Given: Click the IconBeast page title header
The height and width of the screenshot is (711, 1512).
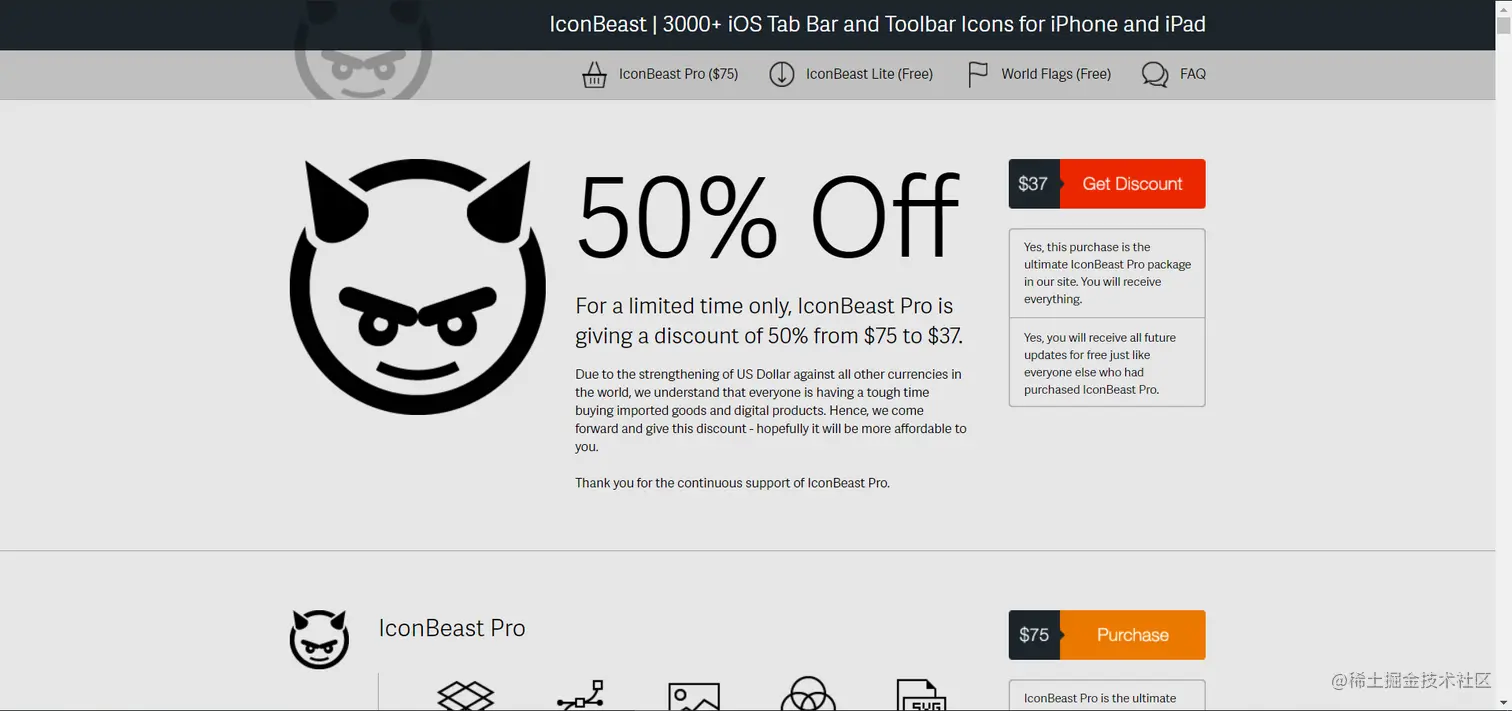Looking at the screenshot, I should click(877, 24).
